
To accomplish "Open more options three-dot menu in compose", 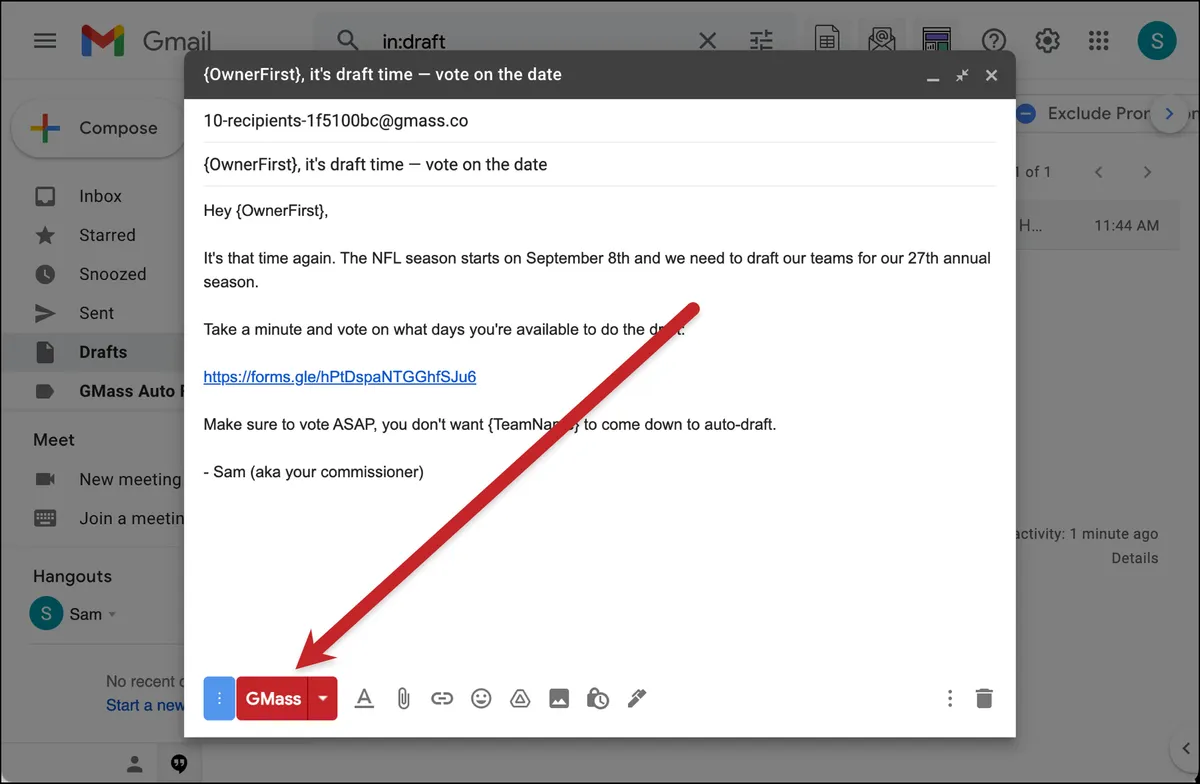I will pos(950,699).
